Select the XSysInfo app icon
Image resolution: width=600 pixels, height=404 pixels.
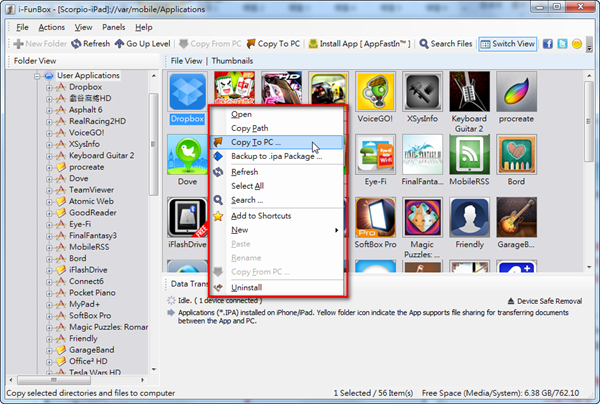tap(422, 92)
